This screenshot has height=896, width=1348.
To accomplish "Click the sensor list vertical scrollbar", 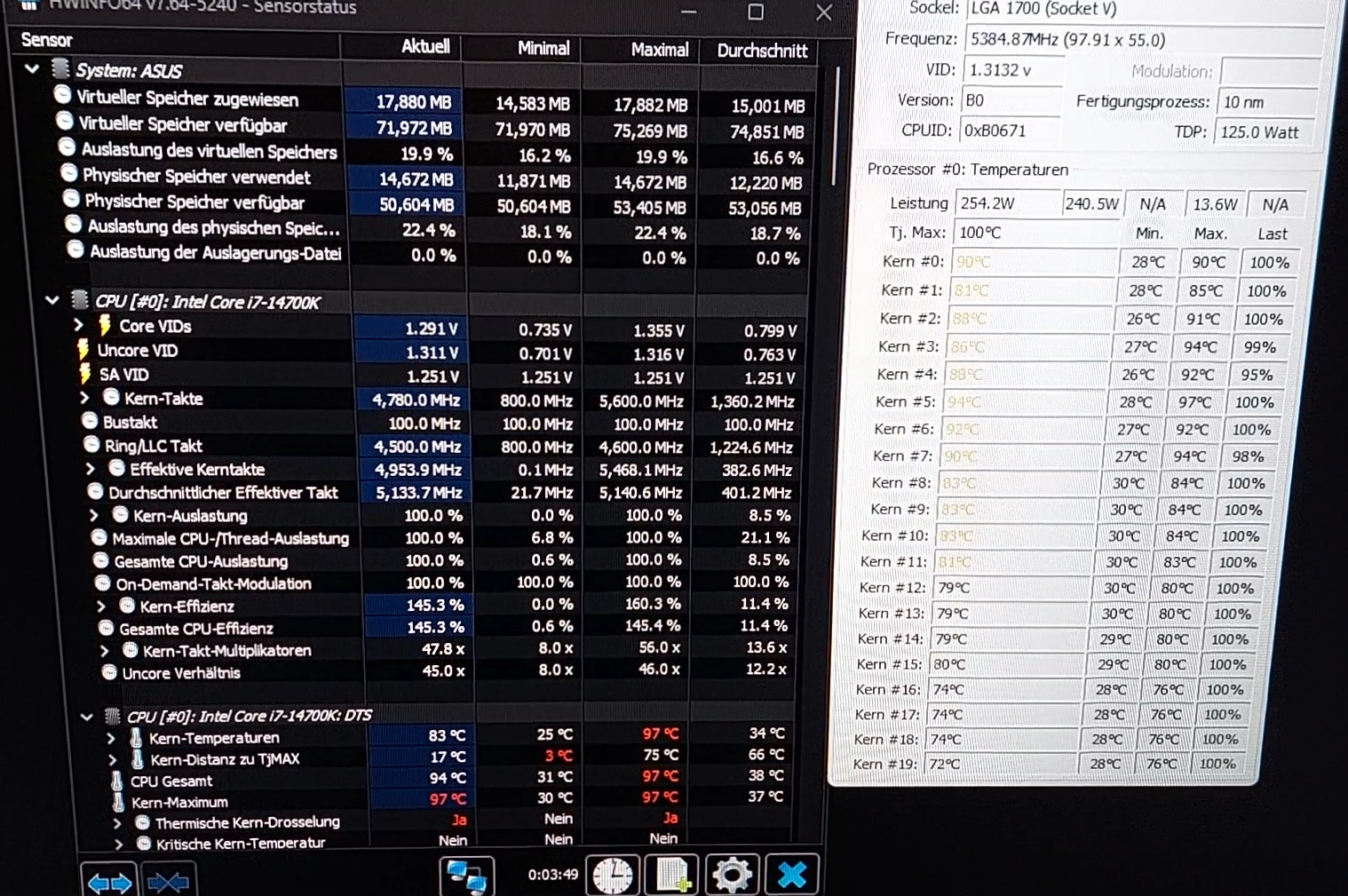I will (x=835, y=124).
